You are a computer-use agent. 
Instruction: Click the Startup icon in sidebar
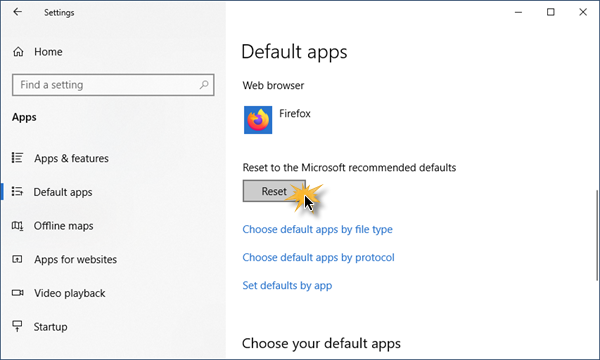click(x=17, y=326)
